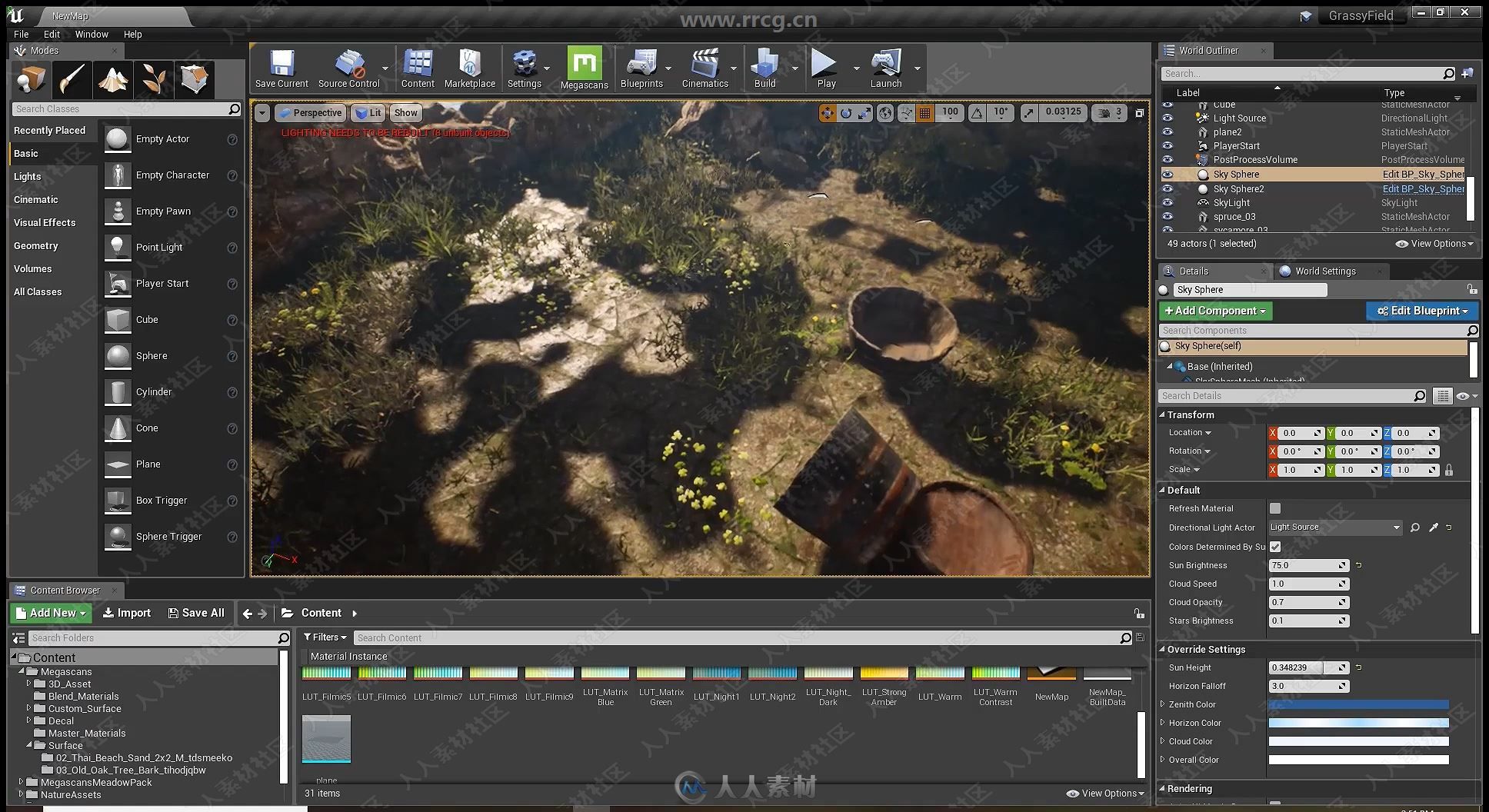
Task: Toggle world/local coordinate space globe icon
Action: point(886,113)
